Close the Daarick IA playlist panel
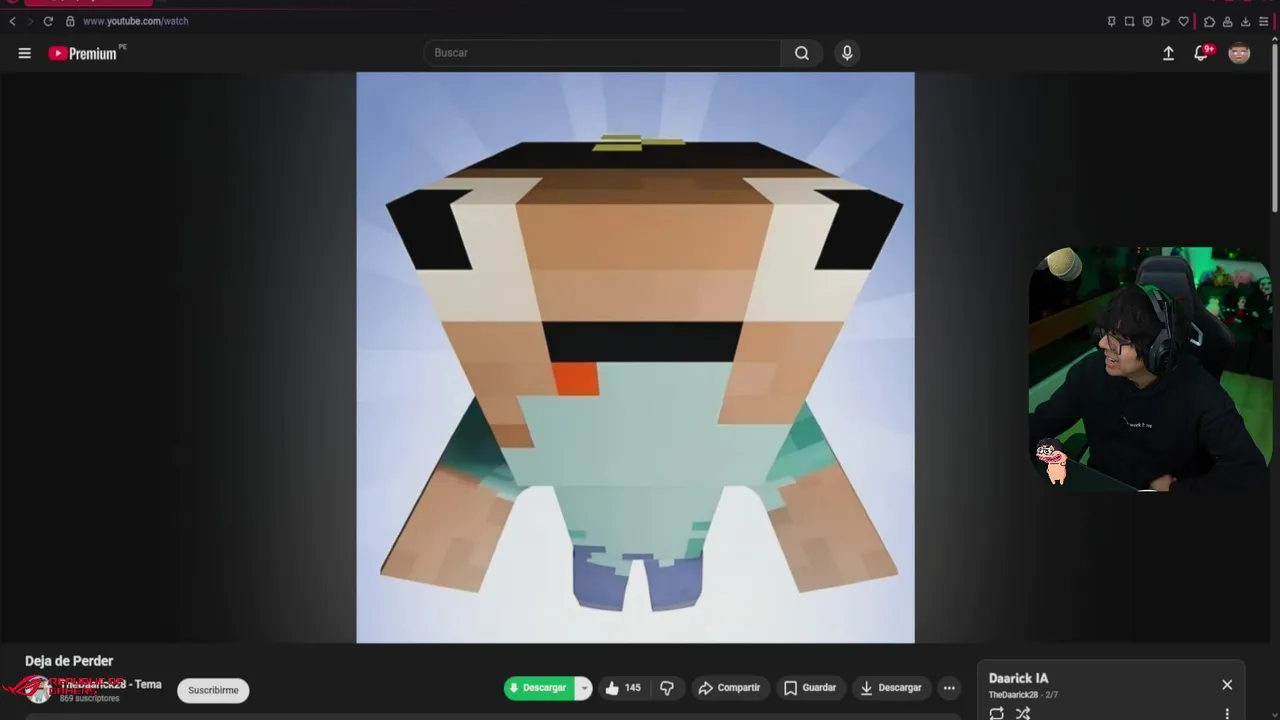 (1227, 685)
